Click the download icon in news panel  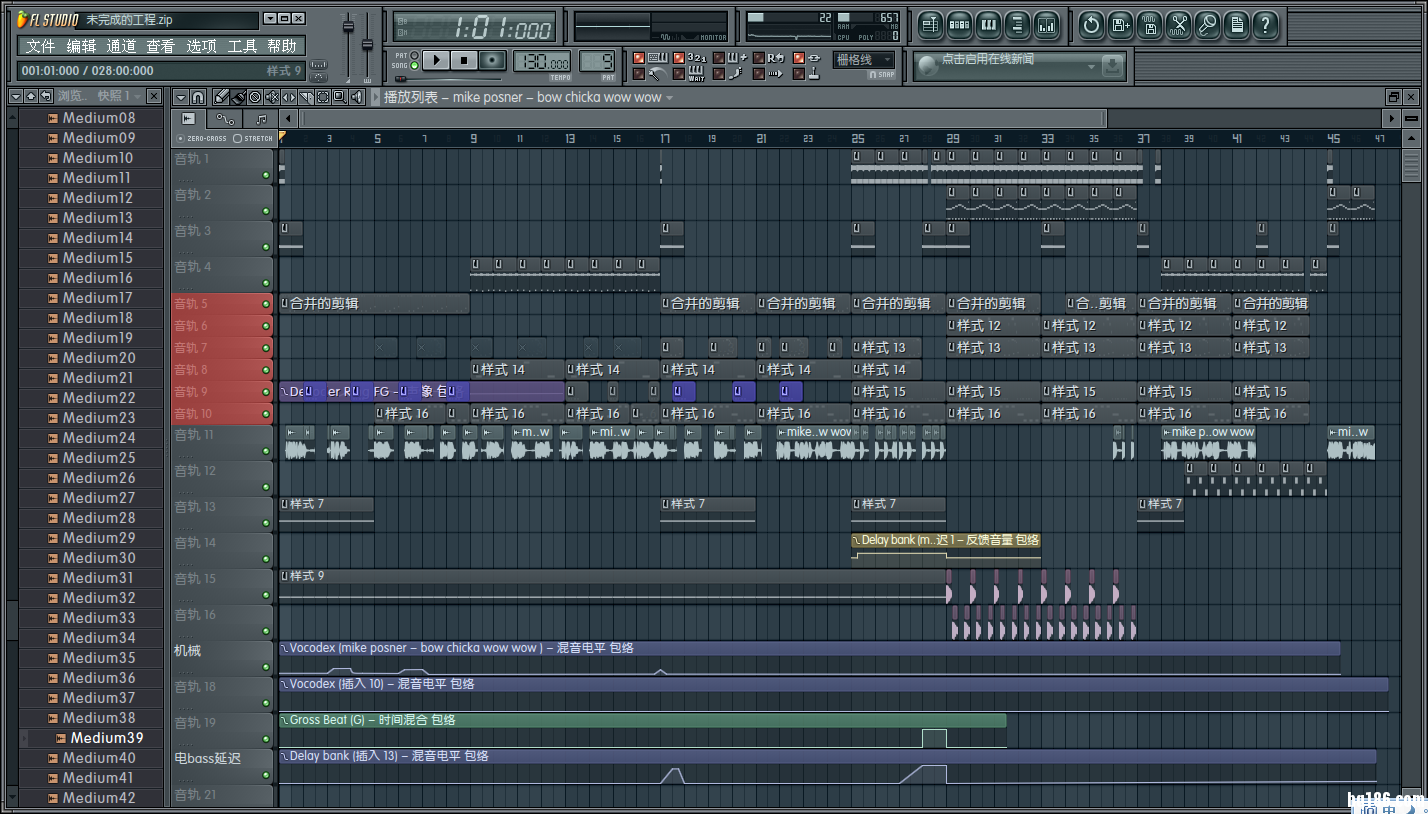coord(1112,66)
